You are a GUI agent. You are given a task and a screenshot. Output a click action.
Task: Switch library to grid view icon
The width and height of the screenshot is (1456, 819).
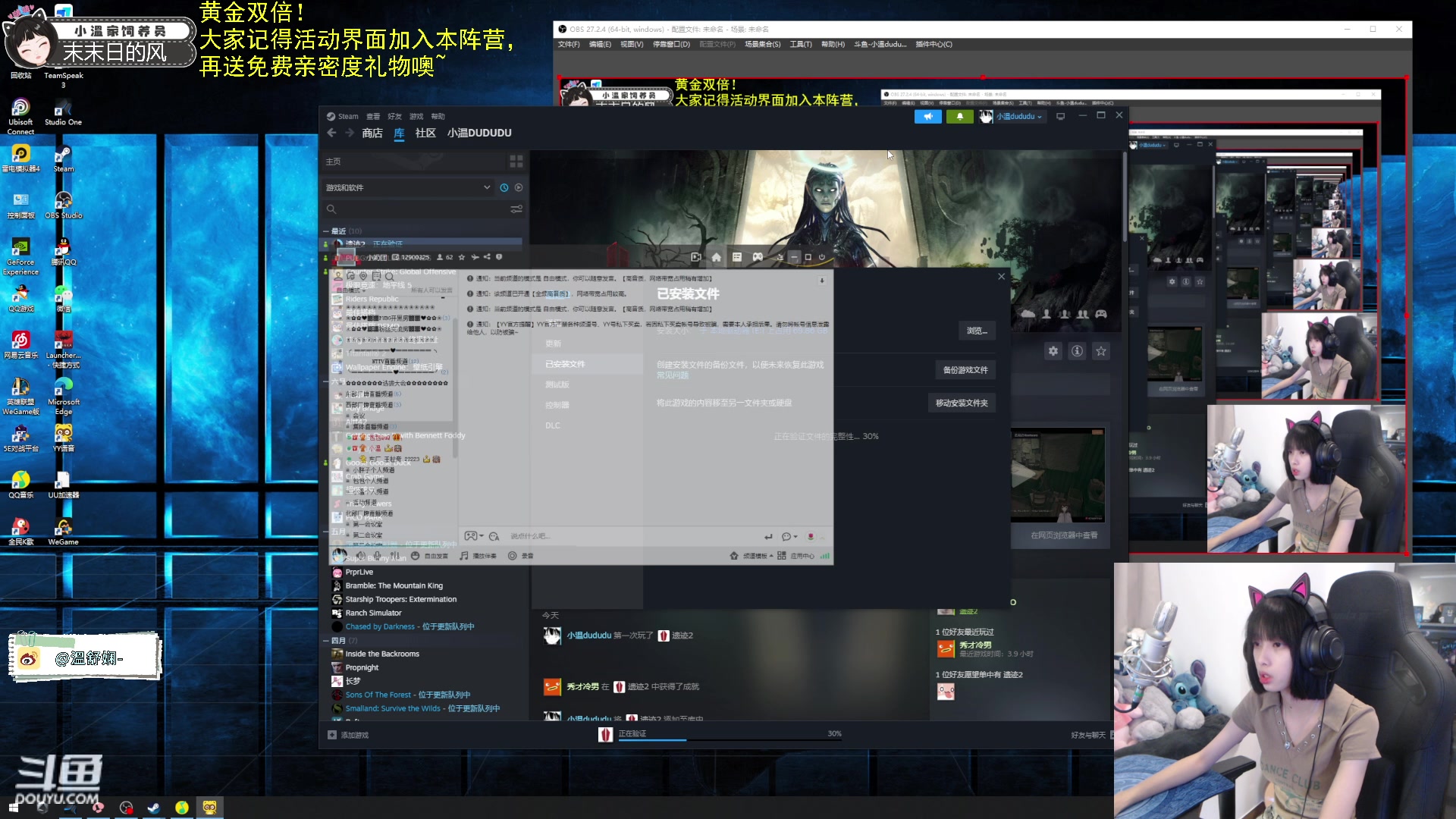pyautogui.click(x=516, y=162)
